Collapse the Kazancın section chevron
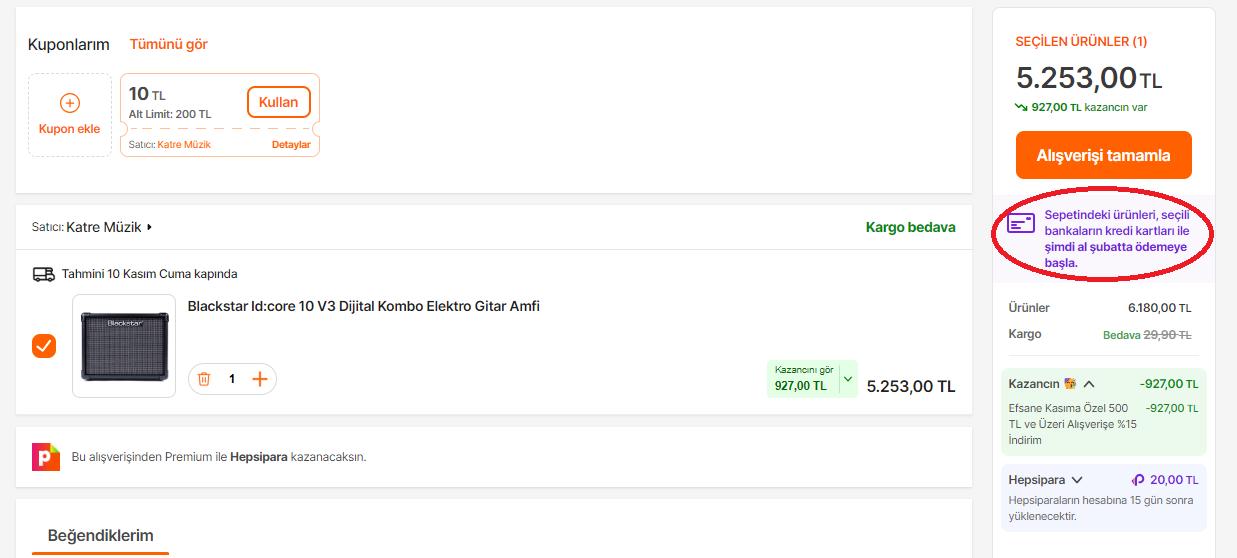1237x558 pixels. click(1089, 384)
